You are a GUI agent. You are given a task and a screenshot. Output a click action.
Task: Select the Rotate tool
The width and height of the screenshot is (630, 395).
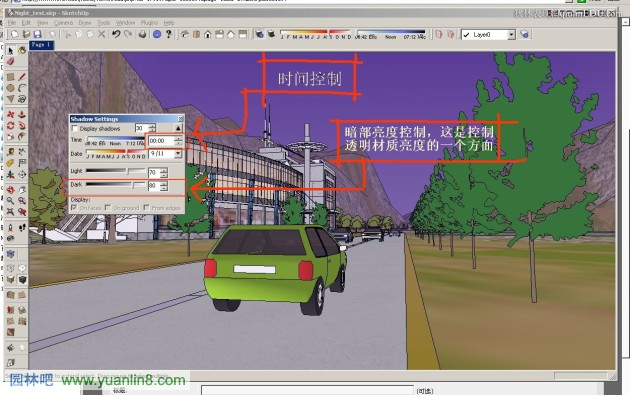pos(10,125)
